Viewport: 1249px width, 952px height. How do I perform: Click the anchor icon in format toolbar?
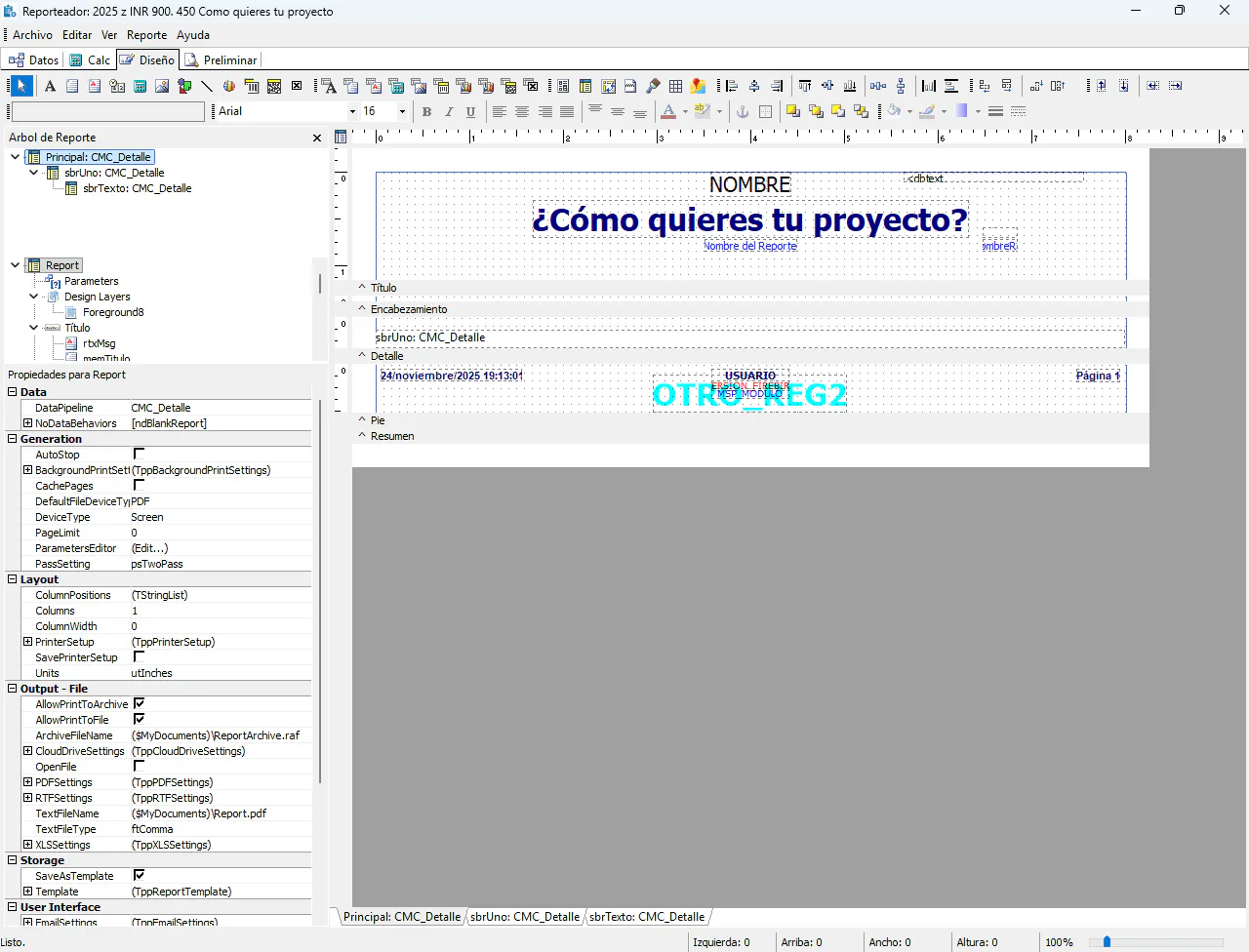[x=743, y=111]
